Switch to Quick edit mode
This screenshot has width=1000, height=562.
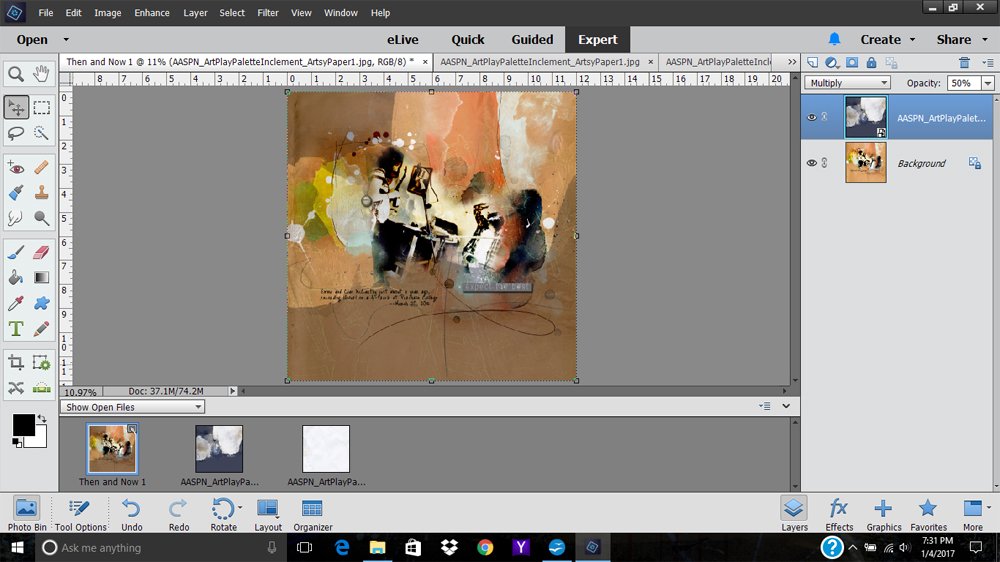tap(467, 40)
